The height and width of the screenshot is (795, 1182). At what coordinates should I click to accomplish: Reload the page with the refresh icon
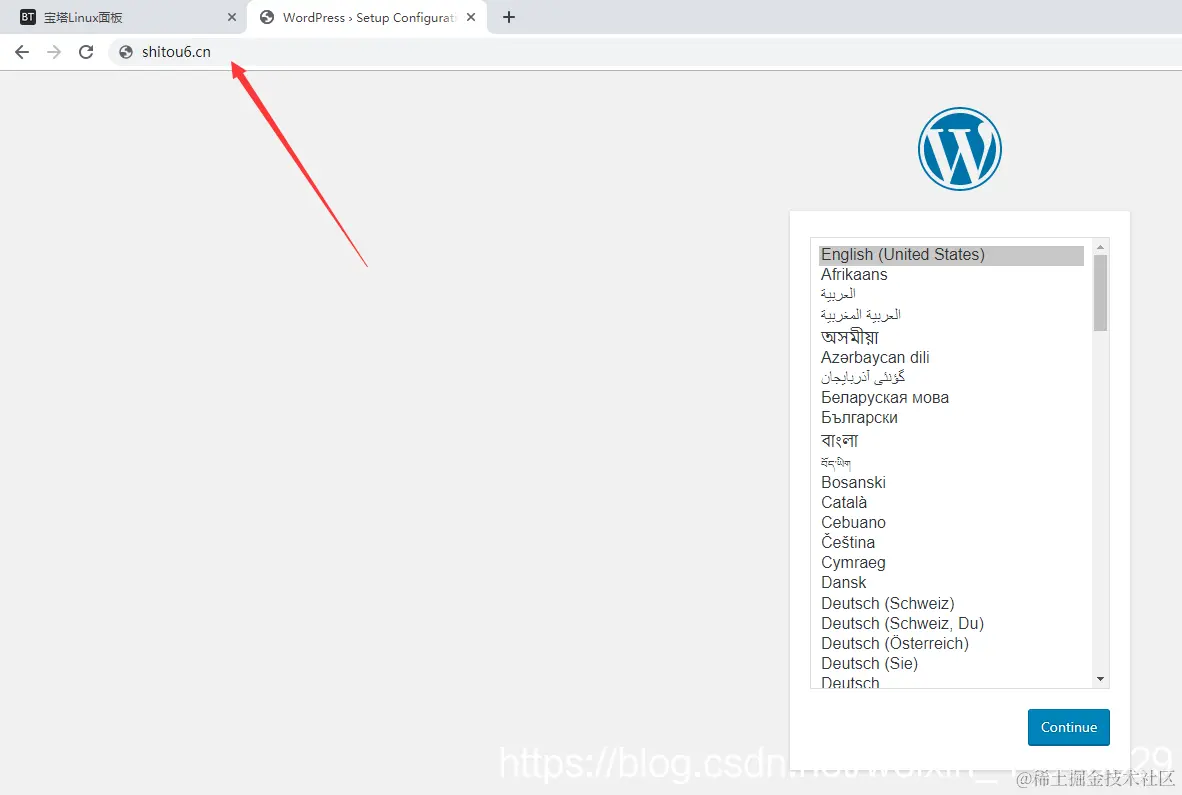(86, 52)
